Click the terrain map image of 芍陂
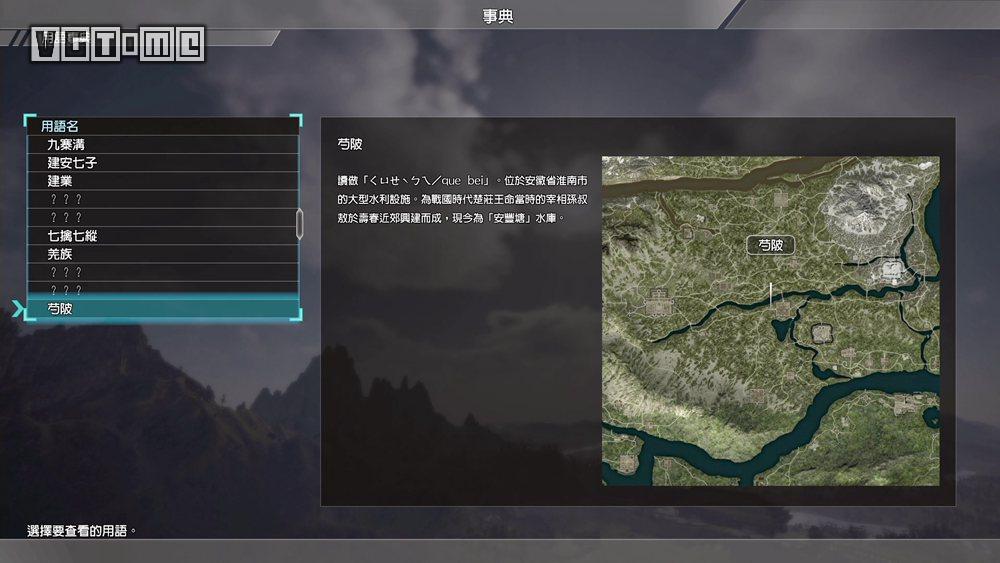This screenshot has height=563, width=1000. (x=770, y=321)
